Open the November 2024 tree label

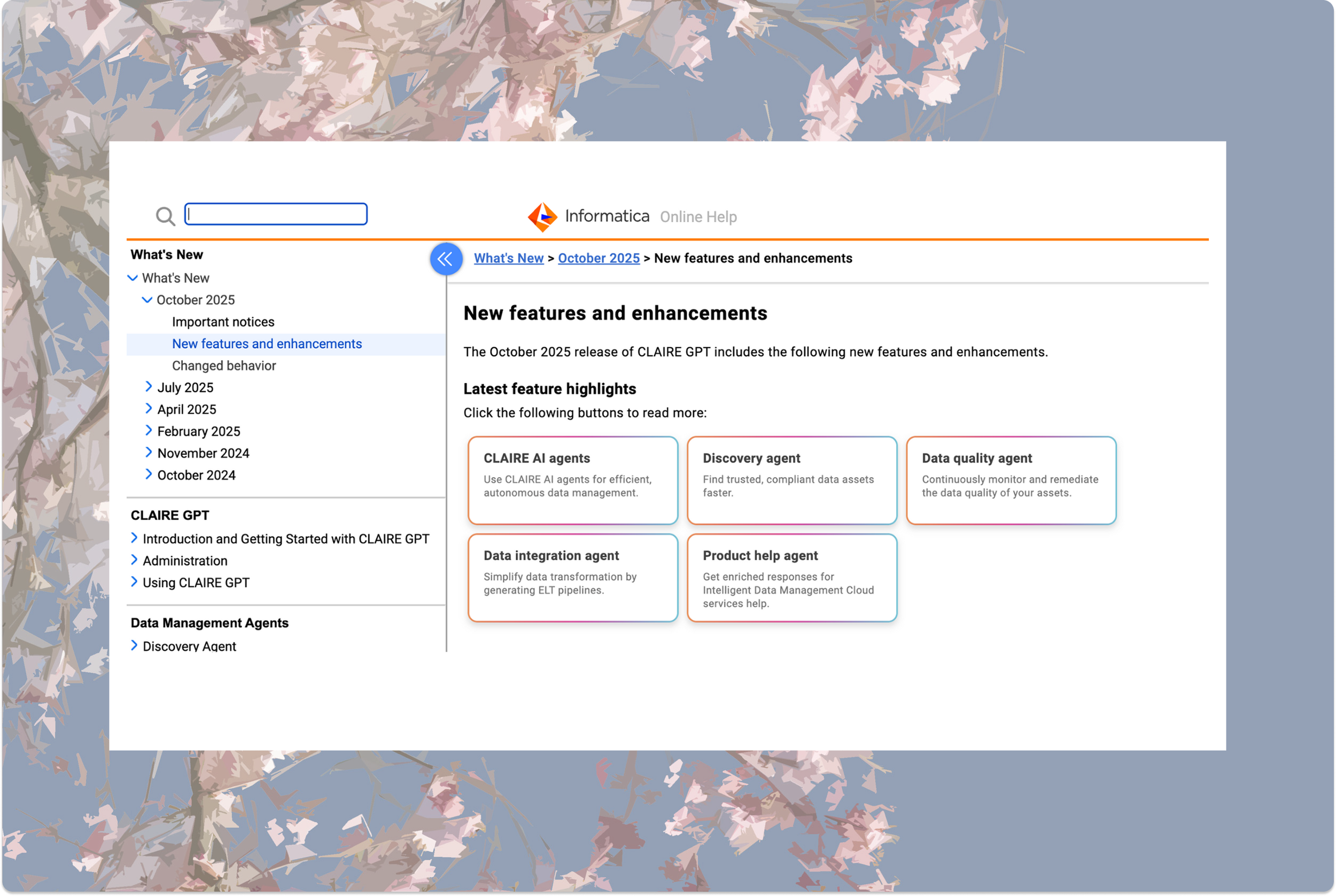(x=204, y=453)
